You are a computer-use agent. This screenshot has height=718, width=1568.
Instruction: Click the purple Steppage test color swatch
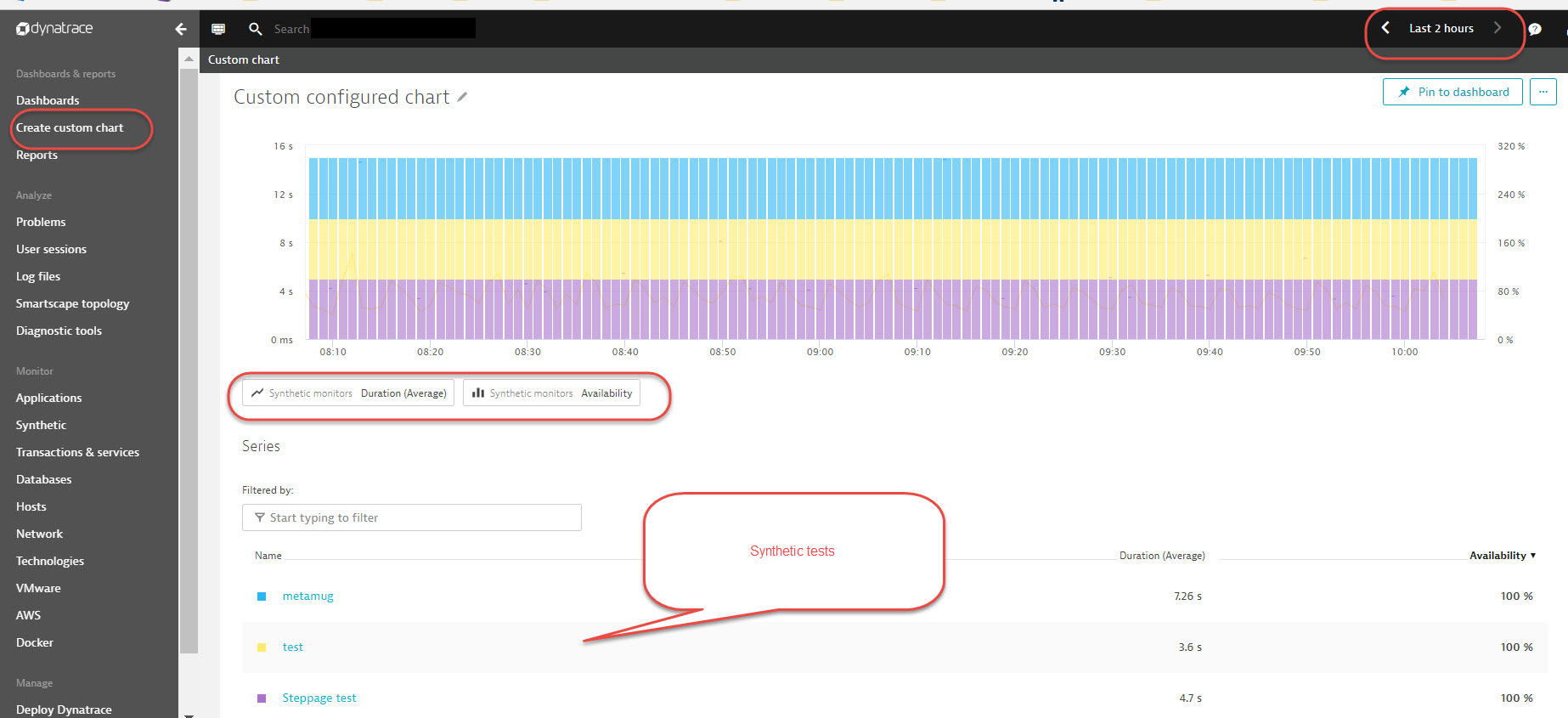[262, 698]
